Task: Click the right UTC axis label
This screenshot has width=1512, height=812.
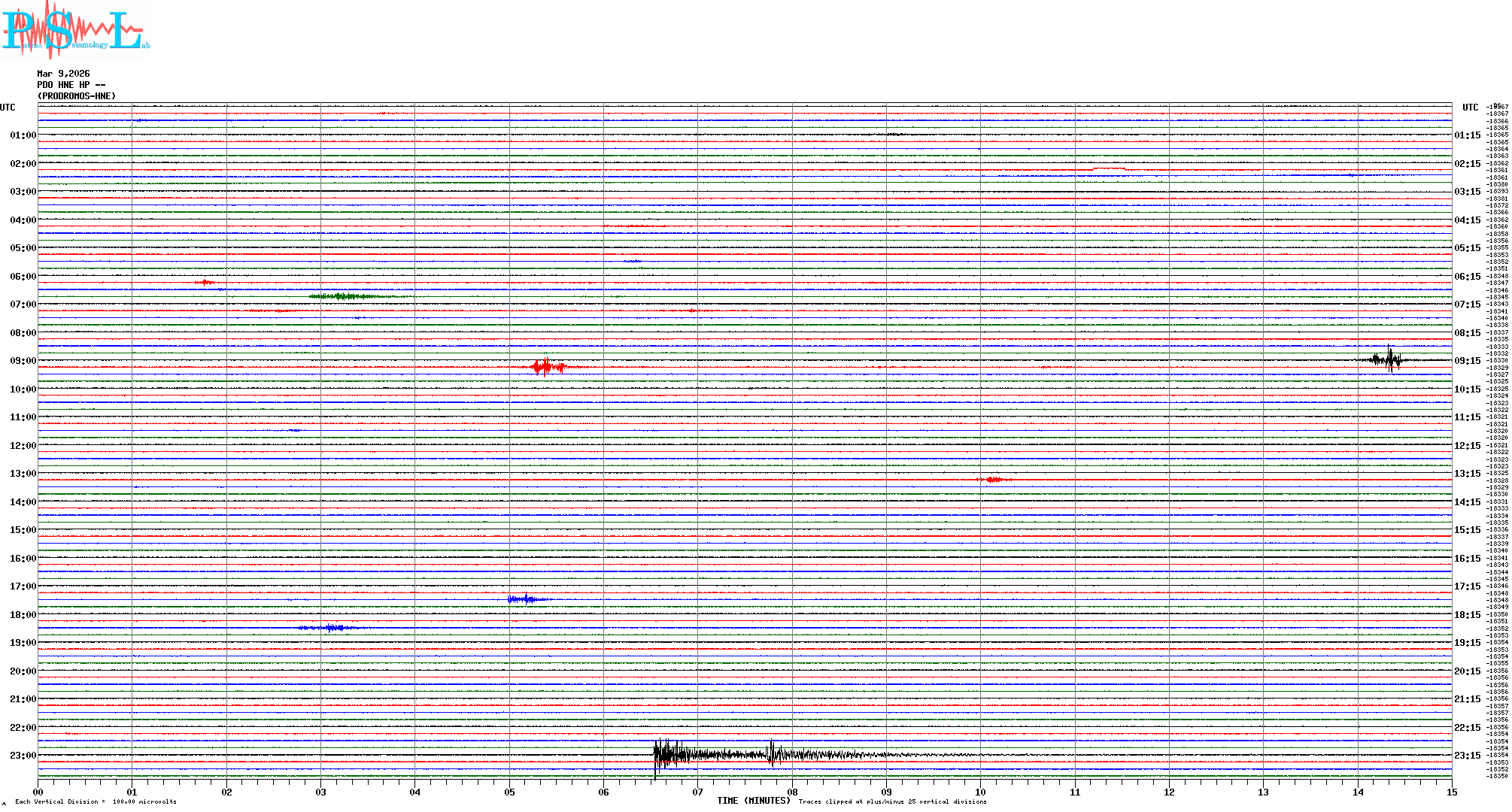Action: tap(1470, 108)
